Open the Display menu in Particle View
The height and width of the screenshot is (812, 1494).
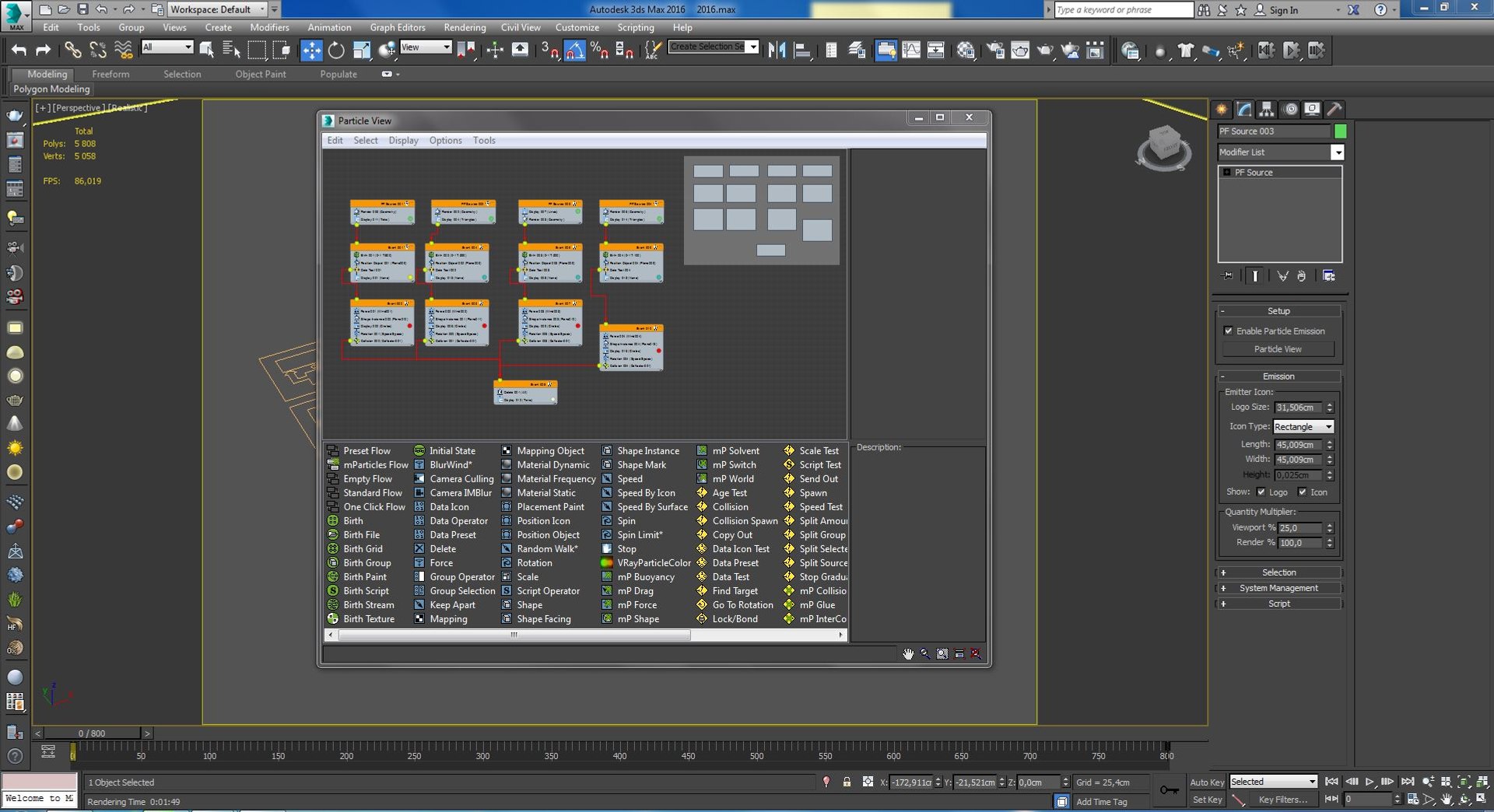pyautogui.click(x=403, y=141)
